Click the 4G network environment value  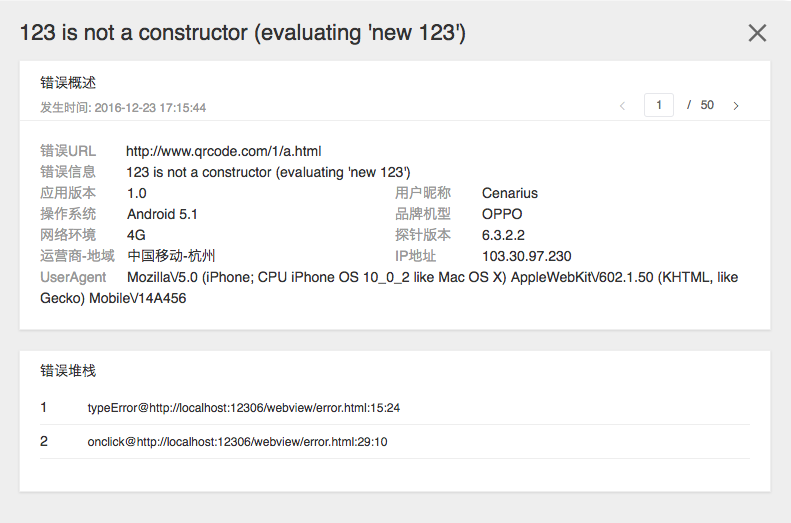point(137,235)
